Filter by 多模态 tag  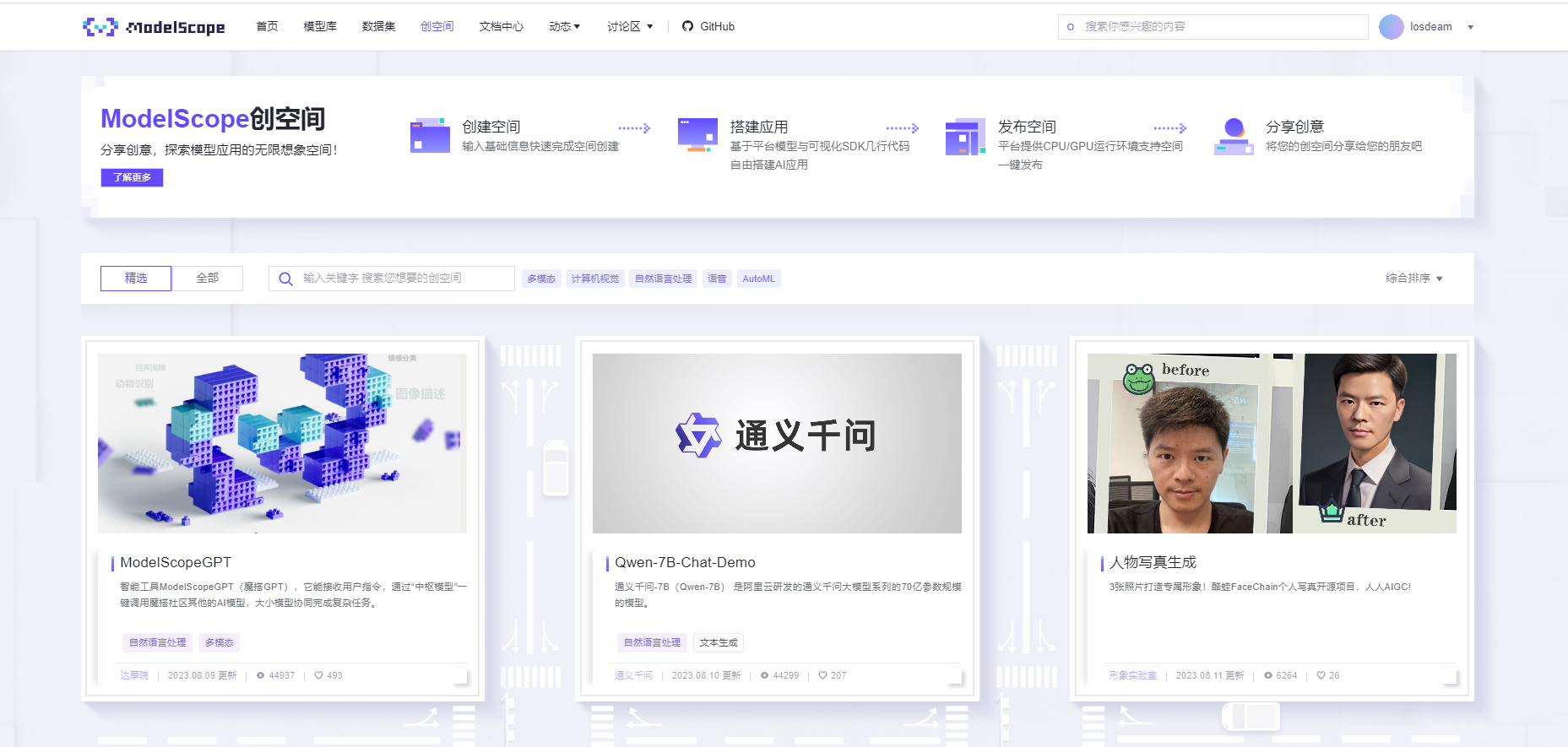[x=541, y=279]
